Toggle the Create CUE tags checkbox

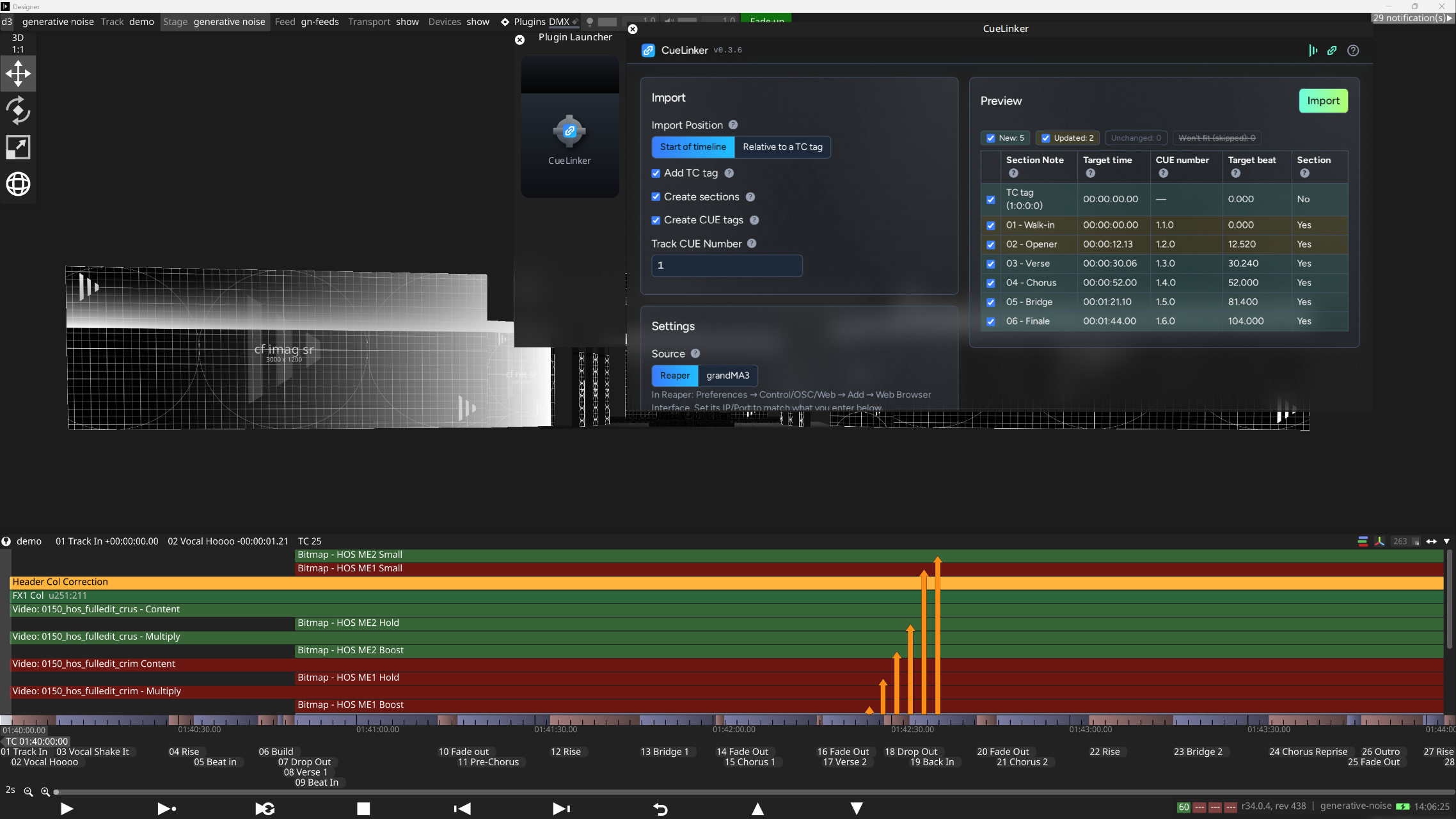[656, 220]
